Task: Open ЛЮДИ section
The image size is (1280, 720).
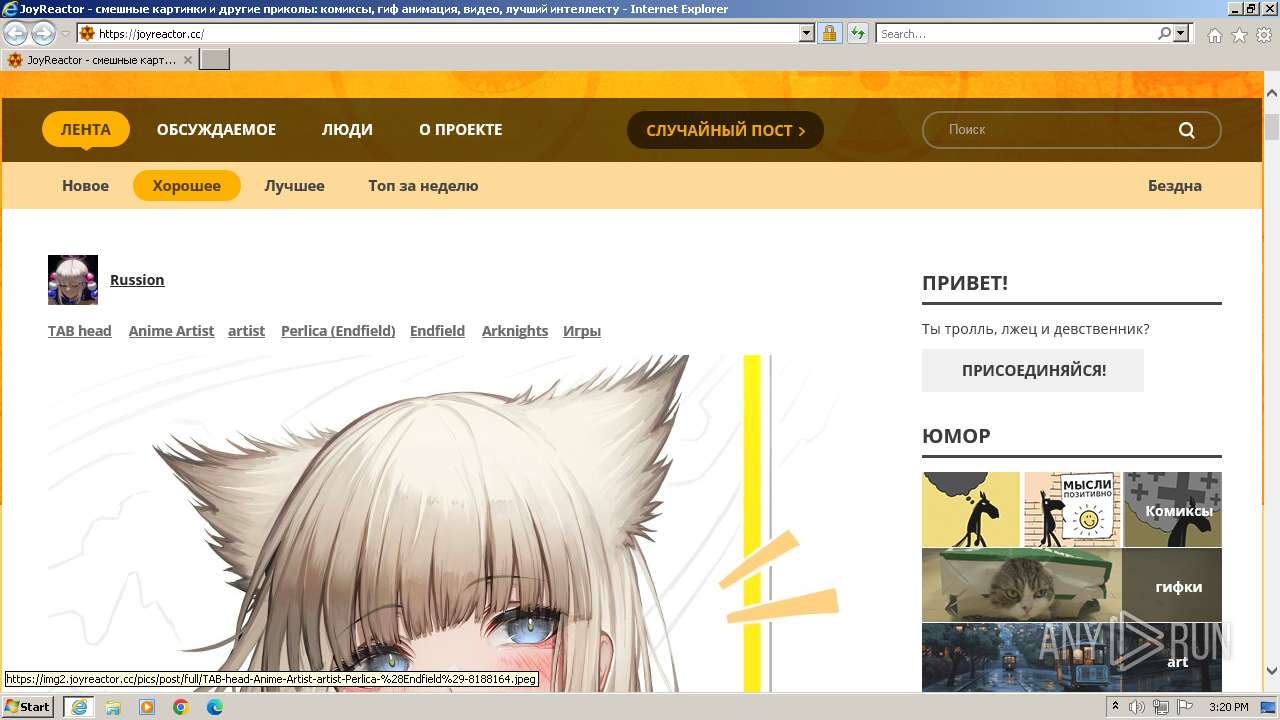Action: 347,130
